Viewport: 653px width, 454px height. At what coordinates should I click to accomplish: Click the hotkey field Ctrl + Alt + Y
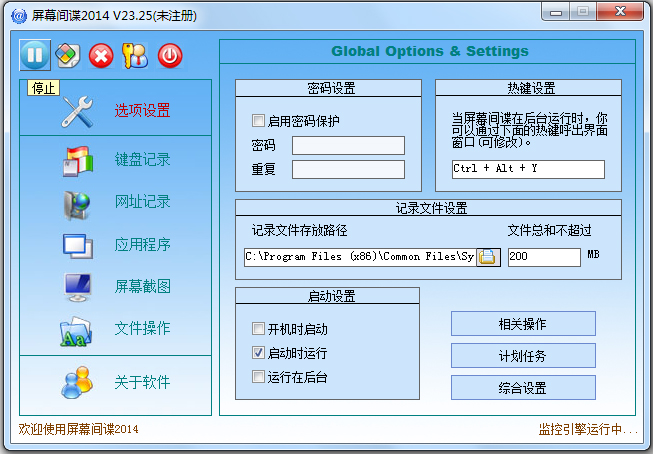[x=527, y=169]
